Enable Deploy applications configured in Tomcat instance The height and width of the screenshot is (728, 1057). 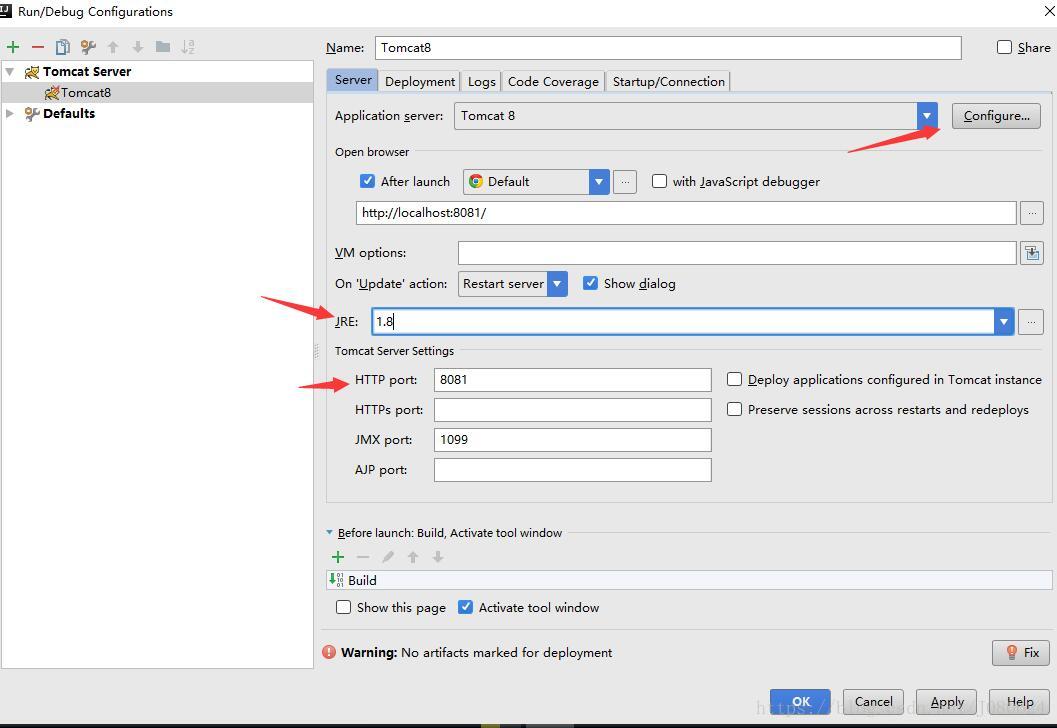coord(734,379)
